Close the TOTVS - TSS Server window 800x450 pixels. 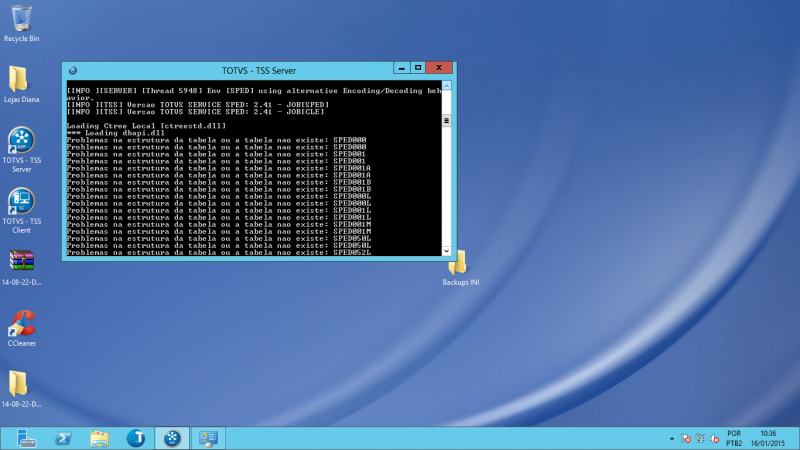tap(439, 67)
